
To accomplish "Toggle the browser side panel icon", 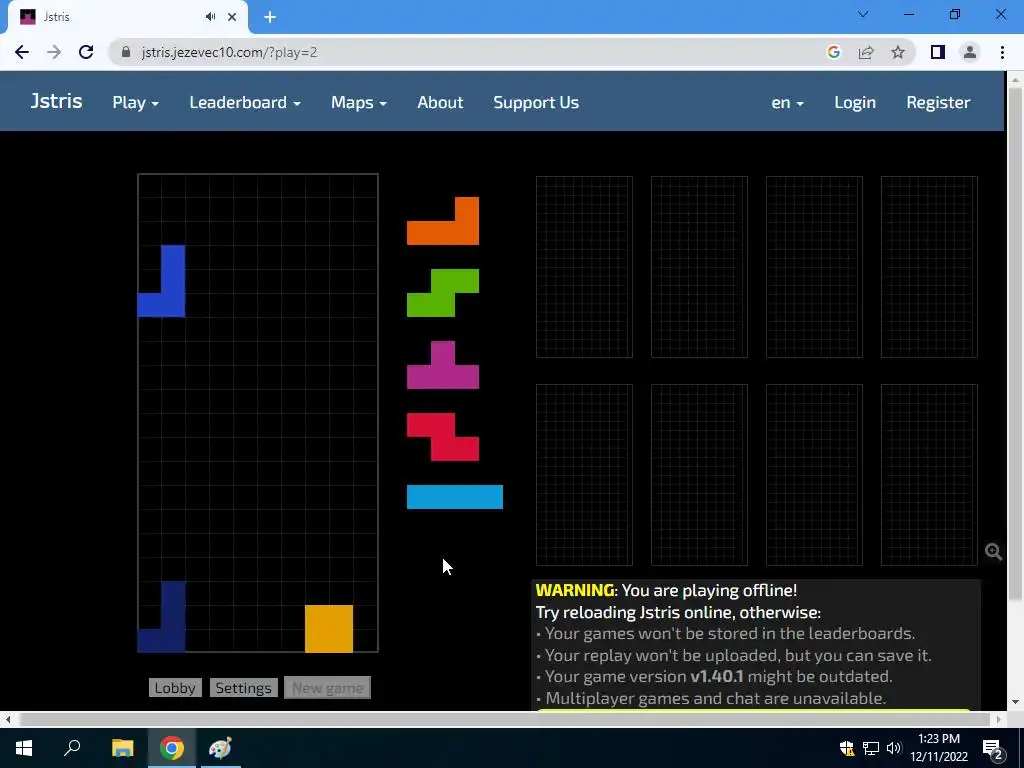I will 938,52.
